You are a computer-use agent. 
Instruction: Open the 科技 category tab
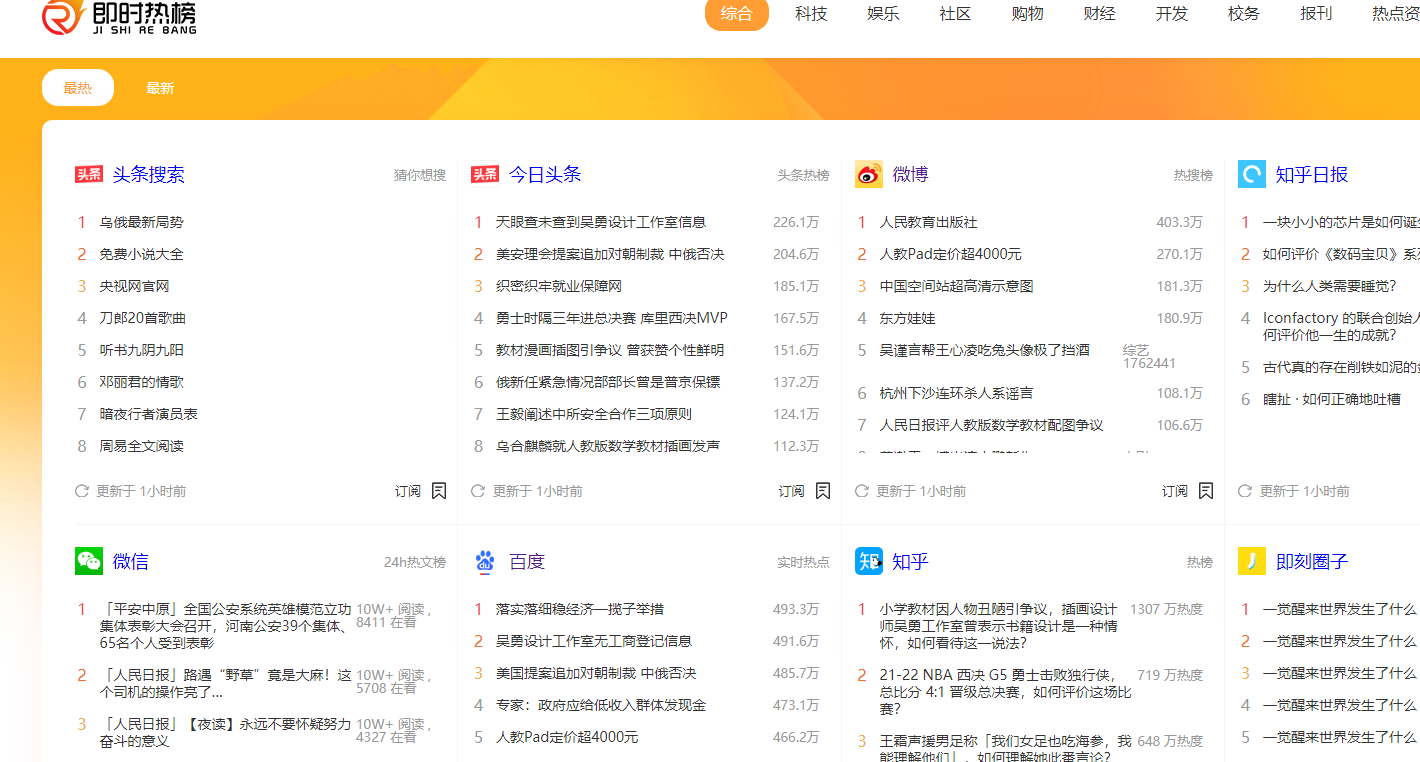point(811,13)
